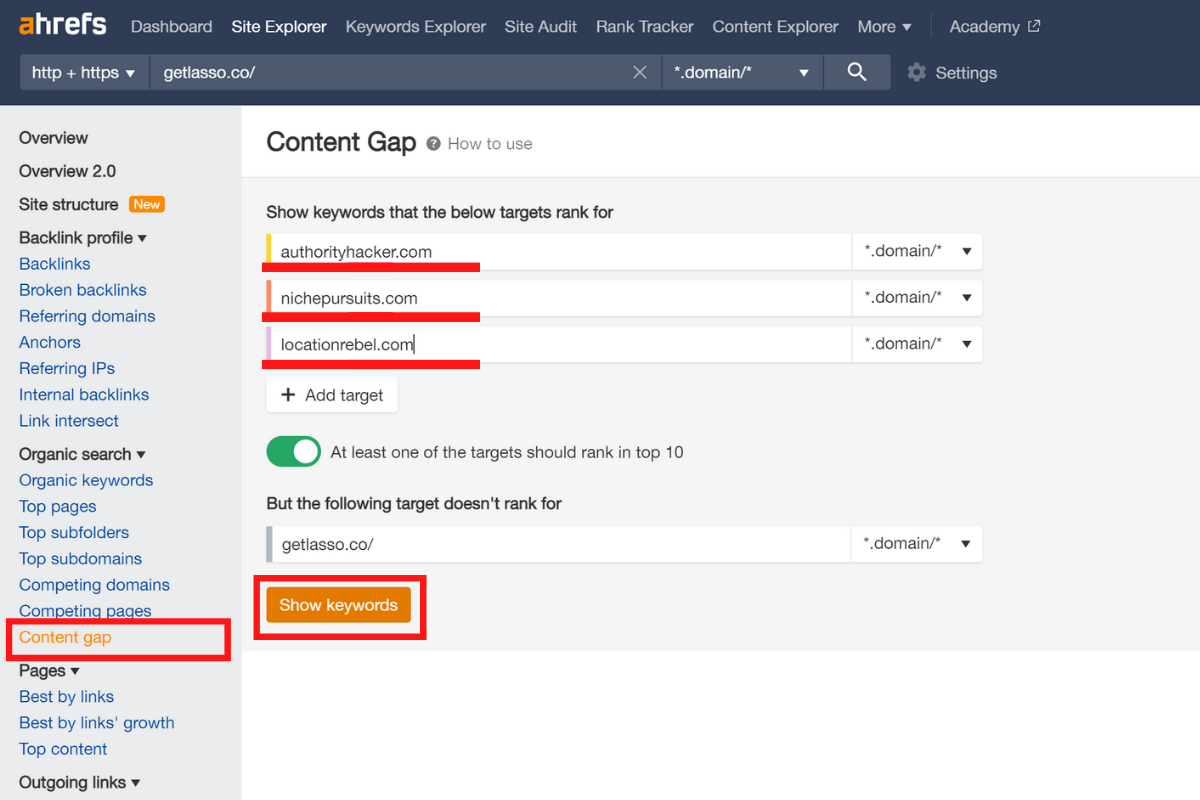Image resolution: width=1200 pixels, height=800 pixels.
Task: Open Internal backlinks report
Action: [x=84, y=395]
